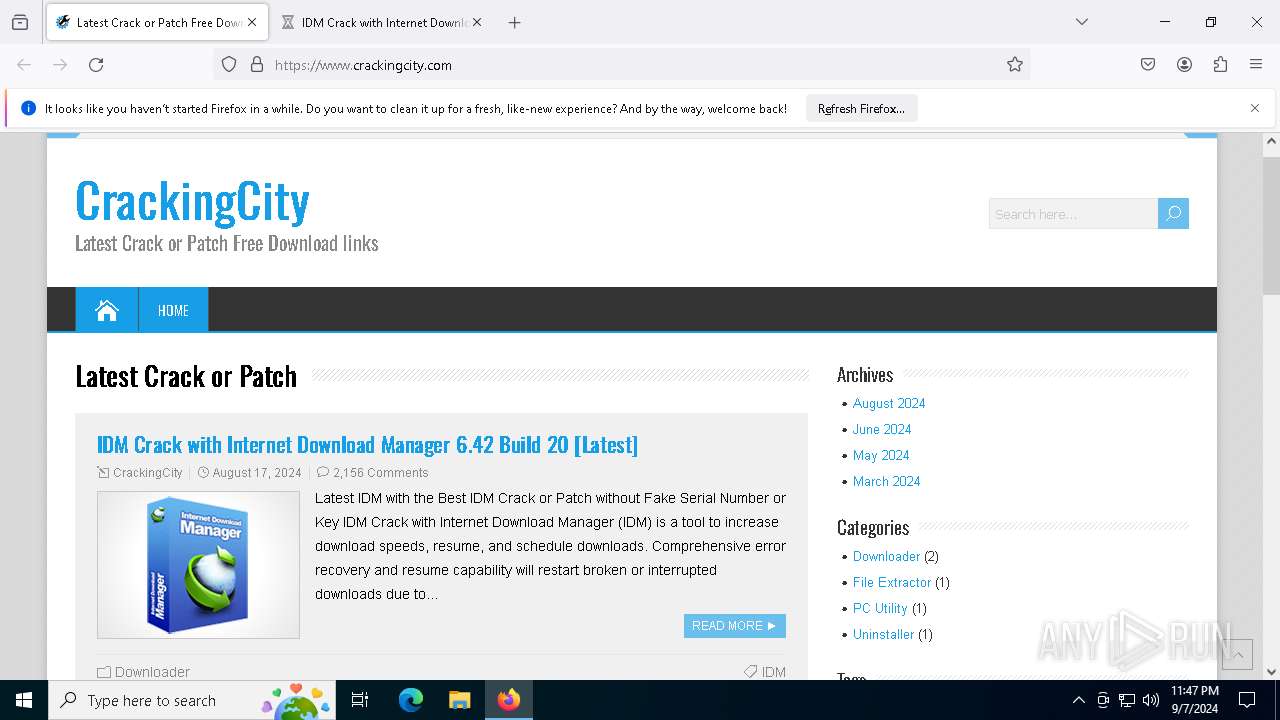Image resolution: width=1280 pixels, height=720 pixels.
Task: Click the taskbar search box
Action: 192,700
